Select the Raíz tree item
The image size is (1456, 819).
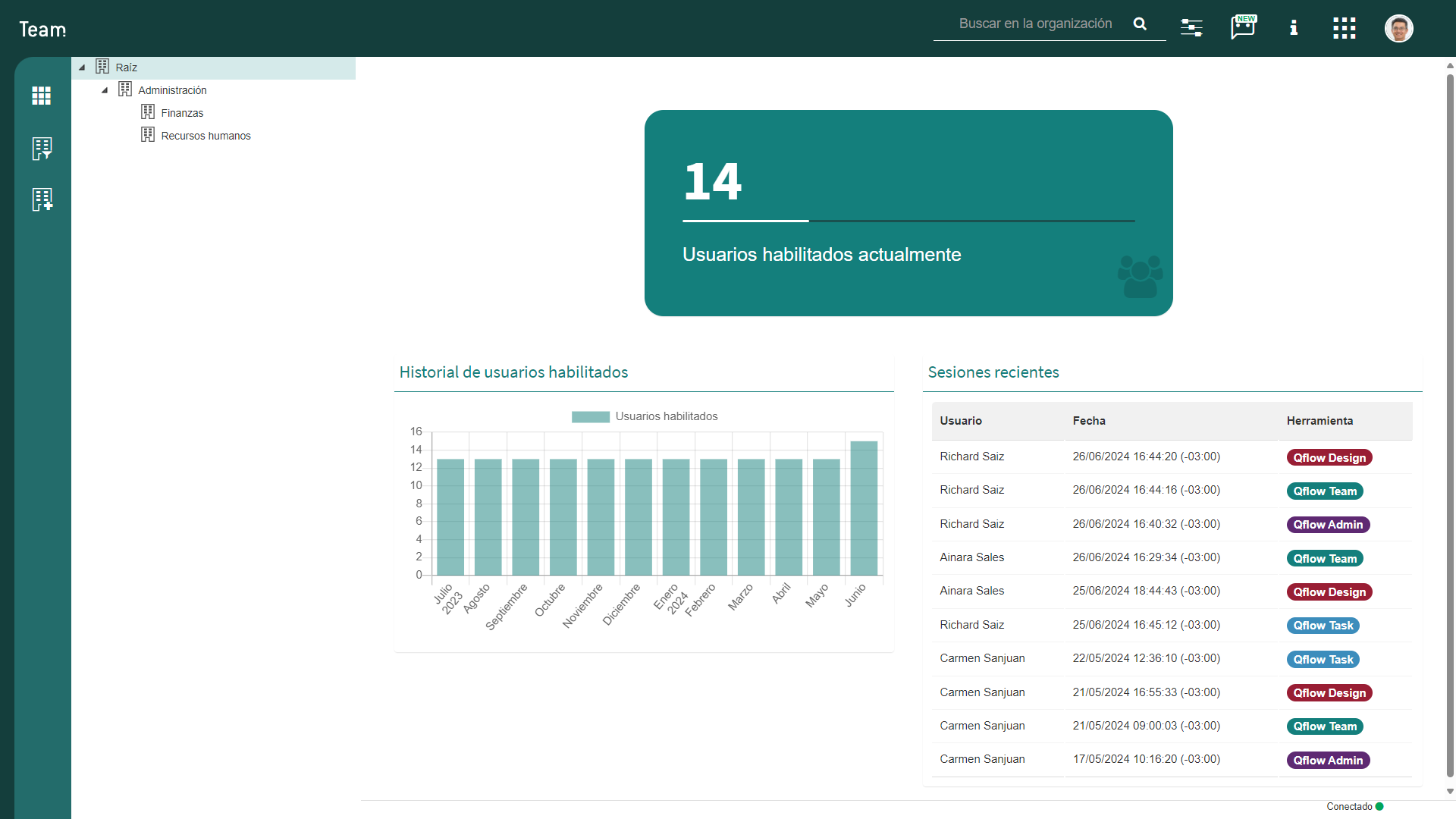pos(214,67)
